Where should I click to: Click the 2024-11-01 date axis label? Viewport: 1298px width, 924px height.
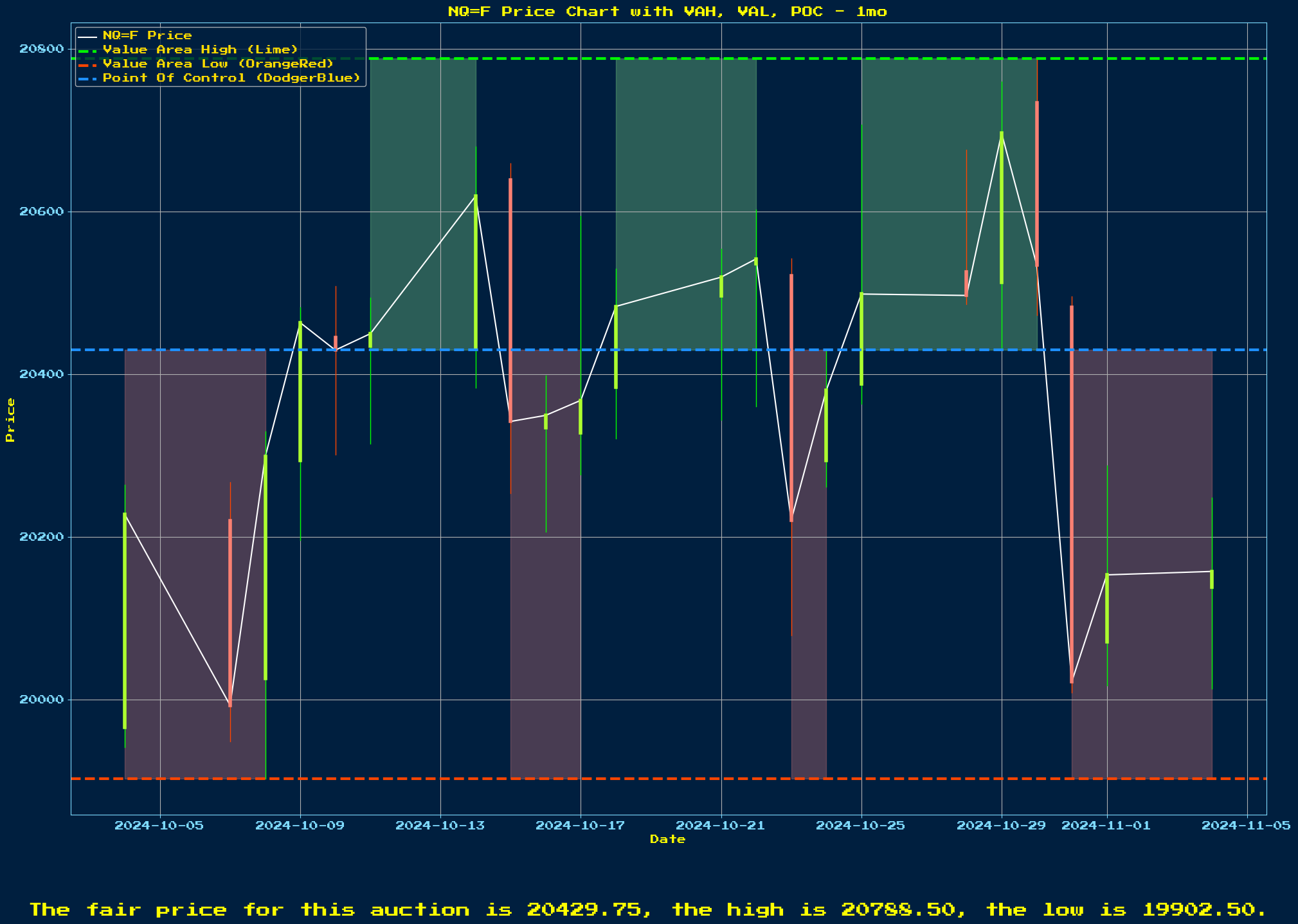[x=1106, y=826]
